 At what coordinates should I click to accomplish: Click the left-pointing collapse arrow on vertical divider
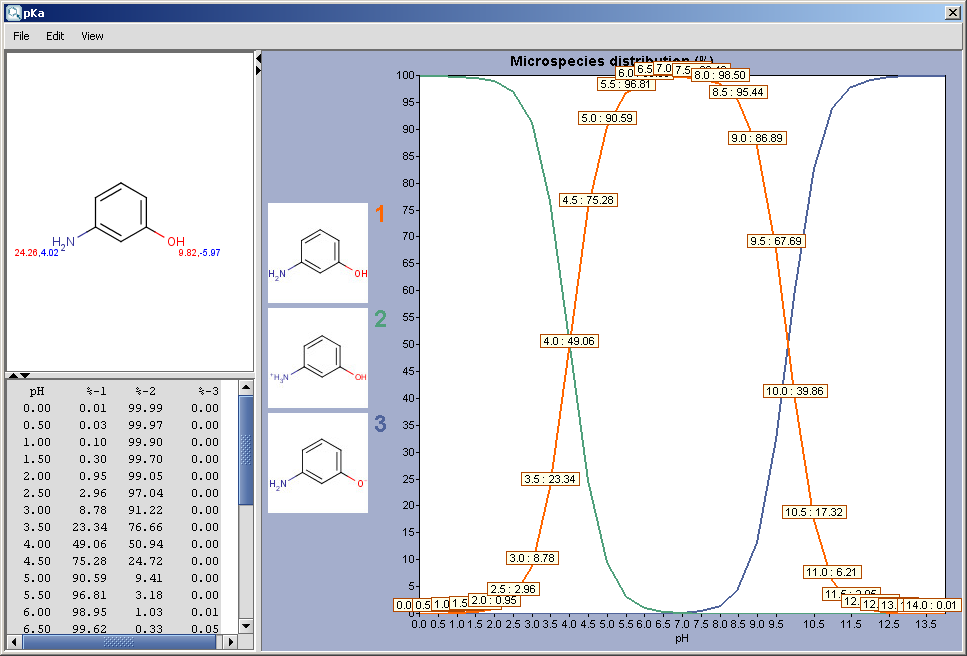click(258, 59)
